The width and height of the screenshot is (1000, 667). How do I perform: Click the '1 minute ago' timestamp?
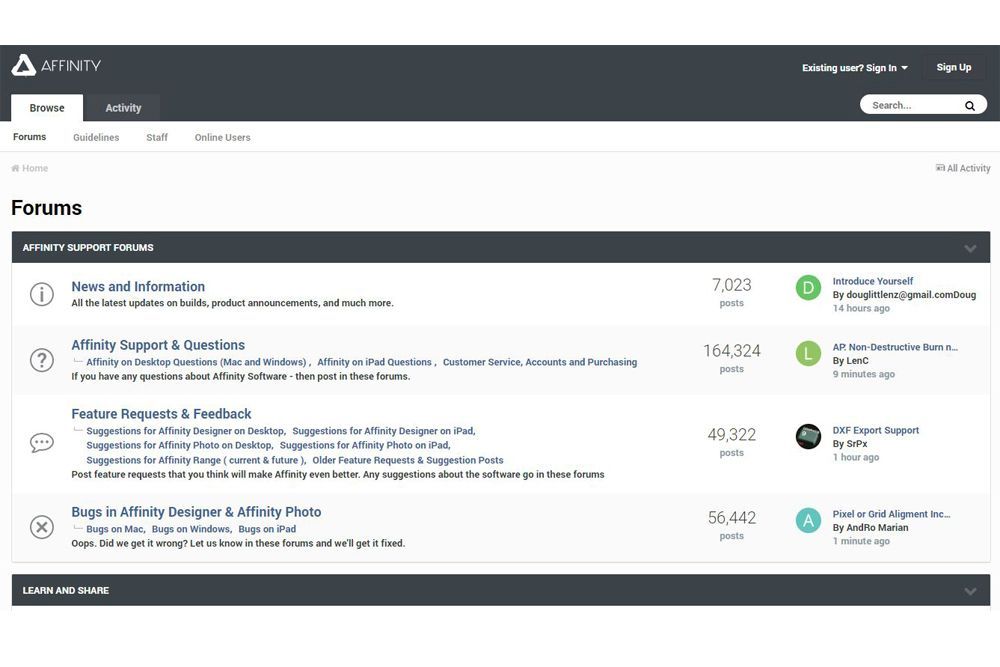[x=861, y=541]
